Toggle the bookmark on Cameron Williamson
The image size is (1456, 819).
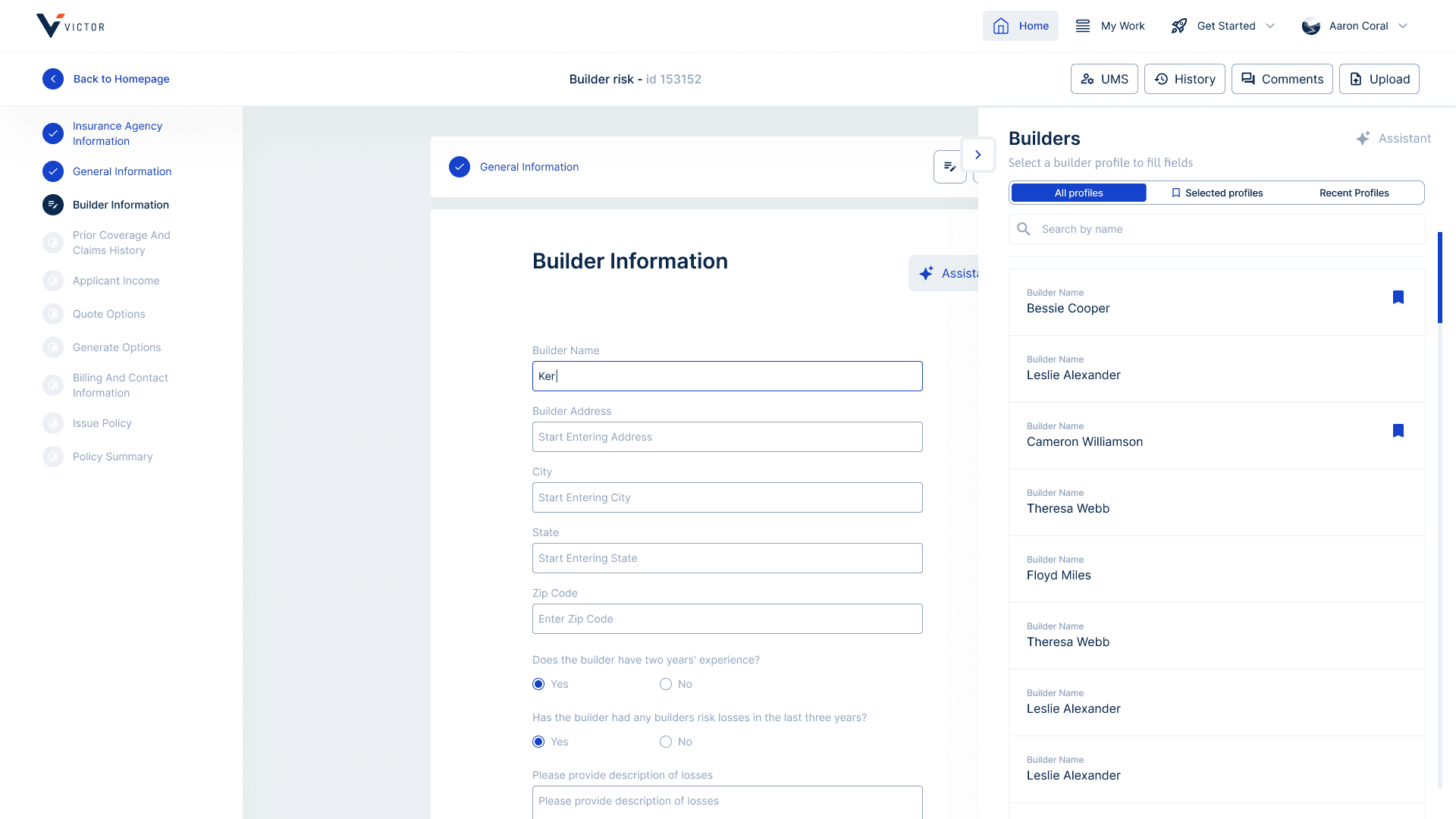1398,431
